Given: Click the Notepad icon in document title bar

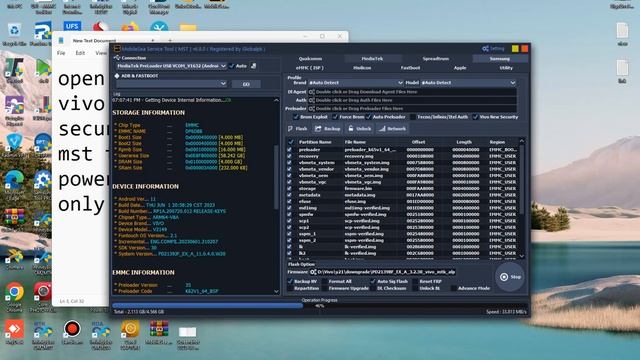Looking at the screenshot, I should [61, 40].
